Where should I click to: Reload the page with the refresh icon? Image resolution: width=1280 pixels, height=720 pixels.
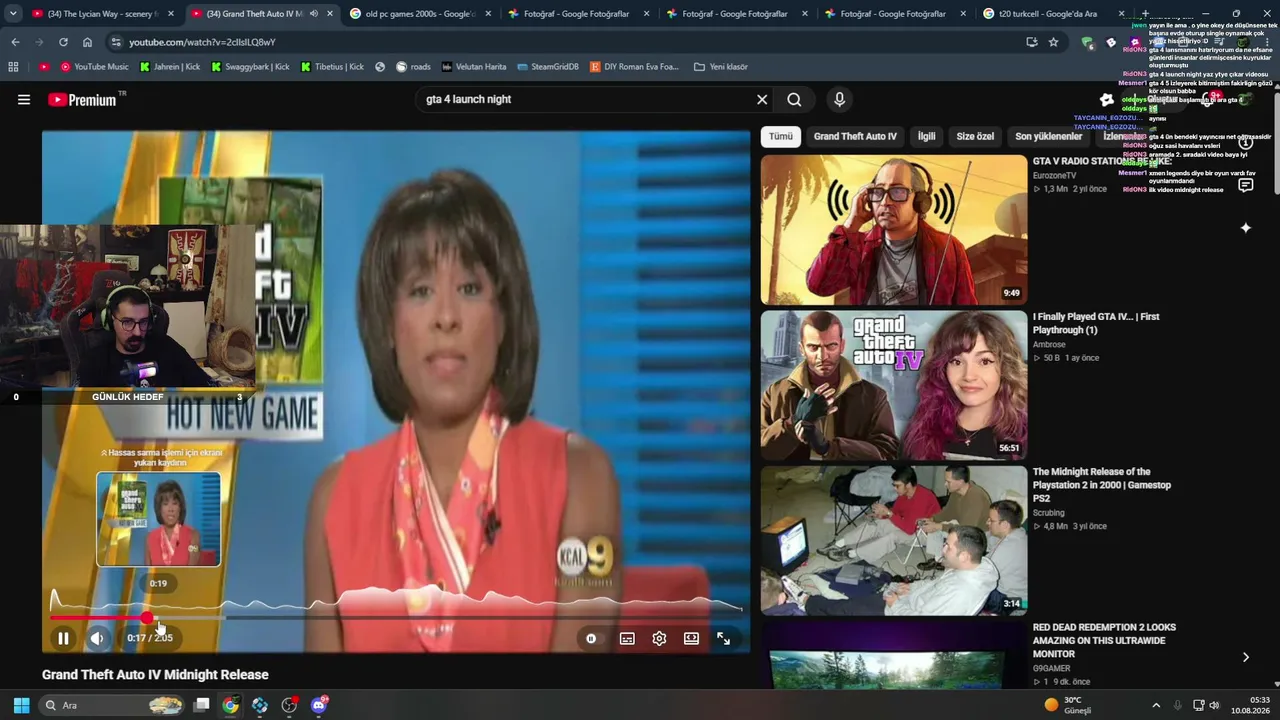coord(63,42)
